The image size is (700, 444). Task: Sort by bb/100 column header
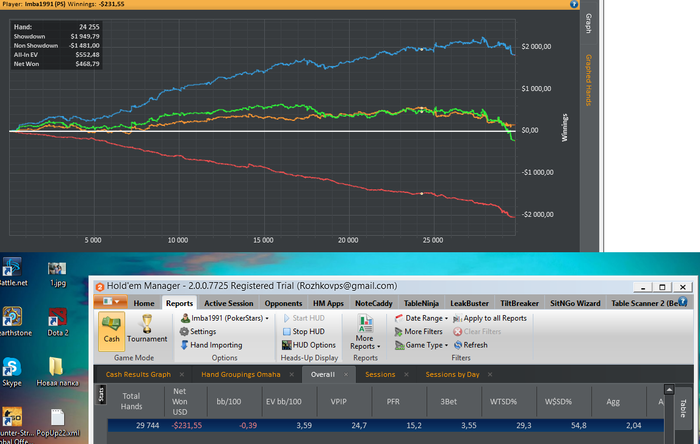229,402
